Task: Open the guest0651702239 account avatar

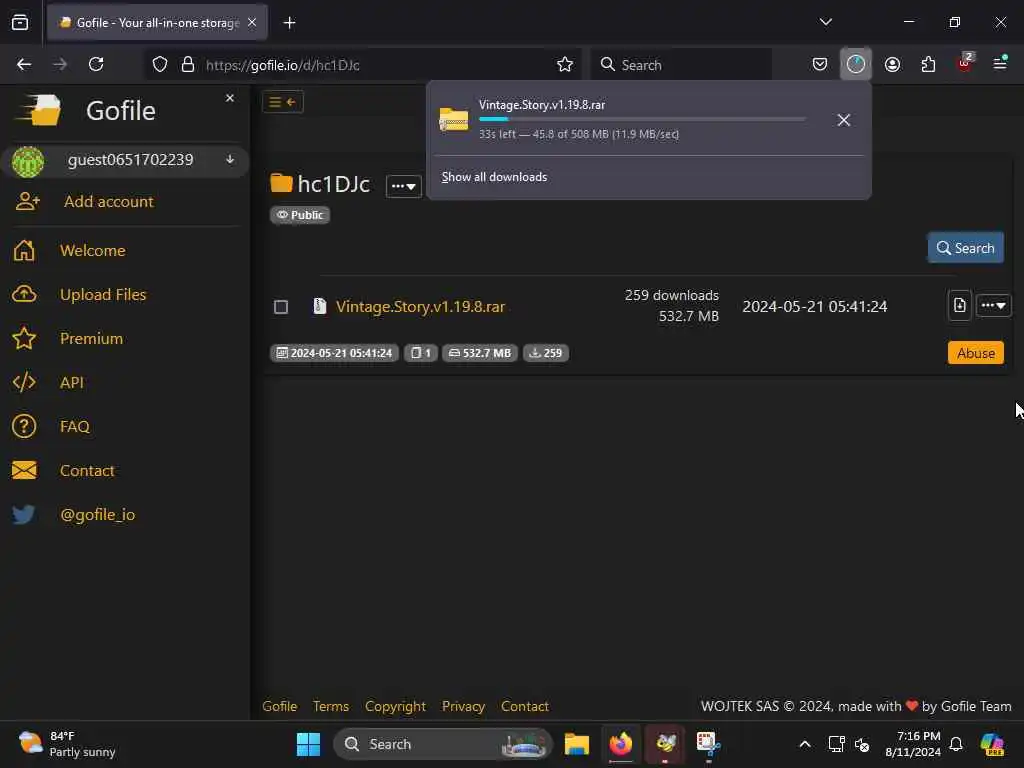Action: 27,161
